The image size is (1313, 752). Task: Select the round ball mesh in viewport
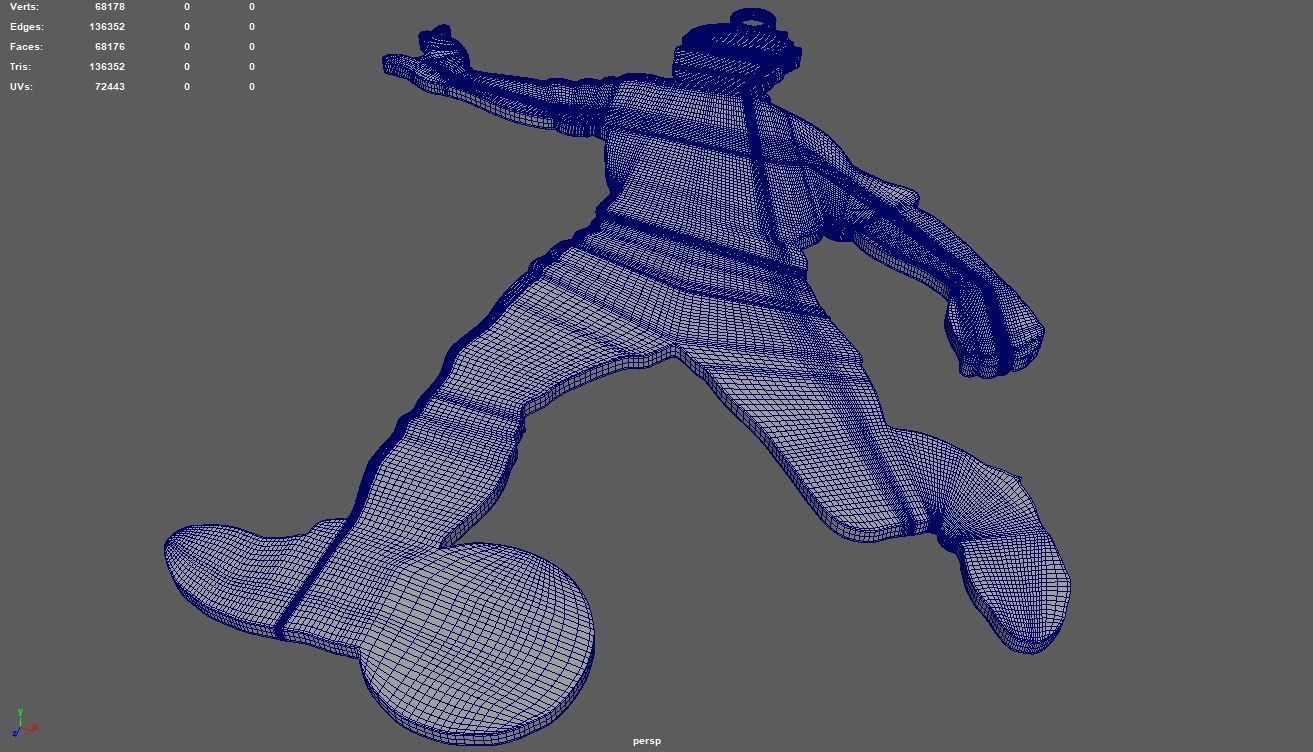[x=478, y=645]
